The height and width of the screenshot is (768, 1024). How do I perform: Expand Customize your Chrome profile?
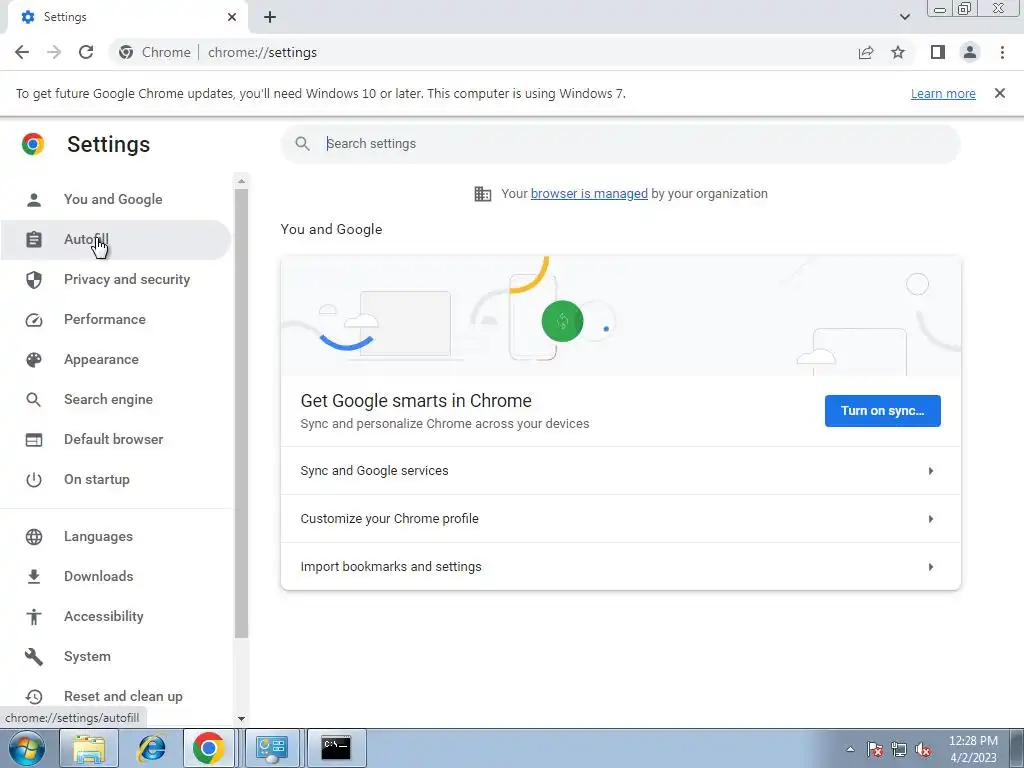pos(620,519)
